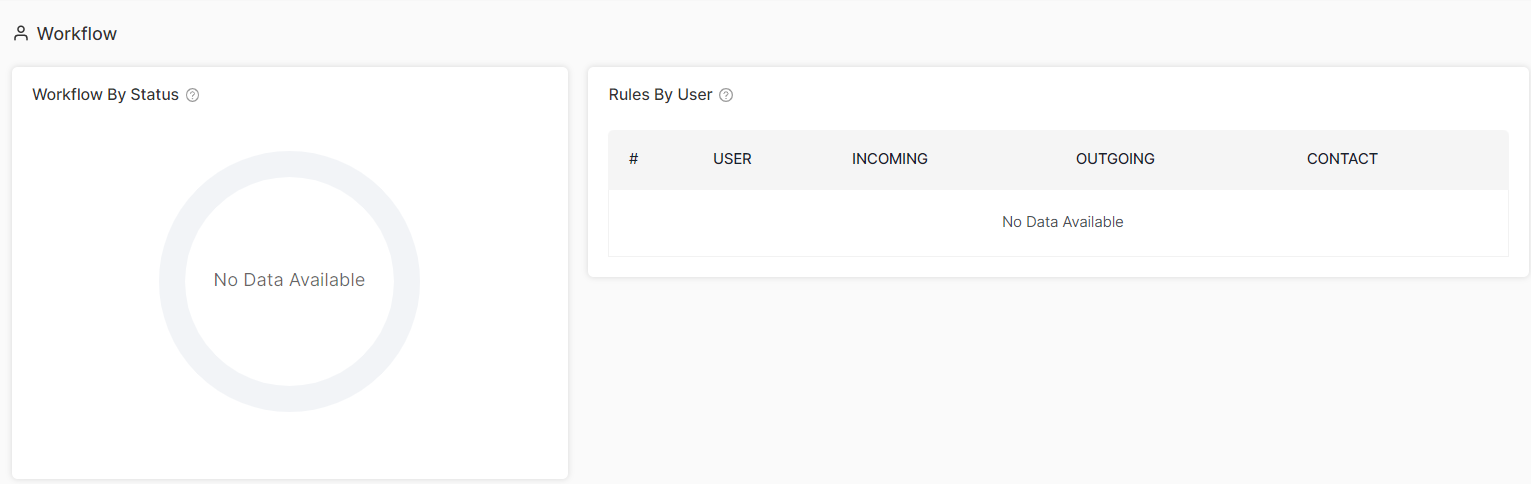Open help tooltip for Rules By User
1531x484 pixels.
coord(726,95)
